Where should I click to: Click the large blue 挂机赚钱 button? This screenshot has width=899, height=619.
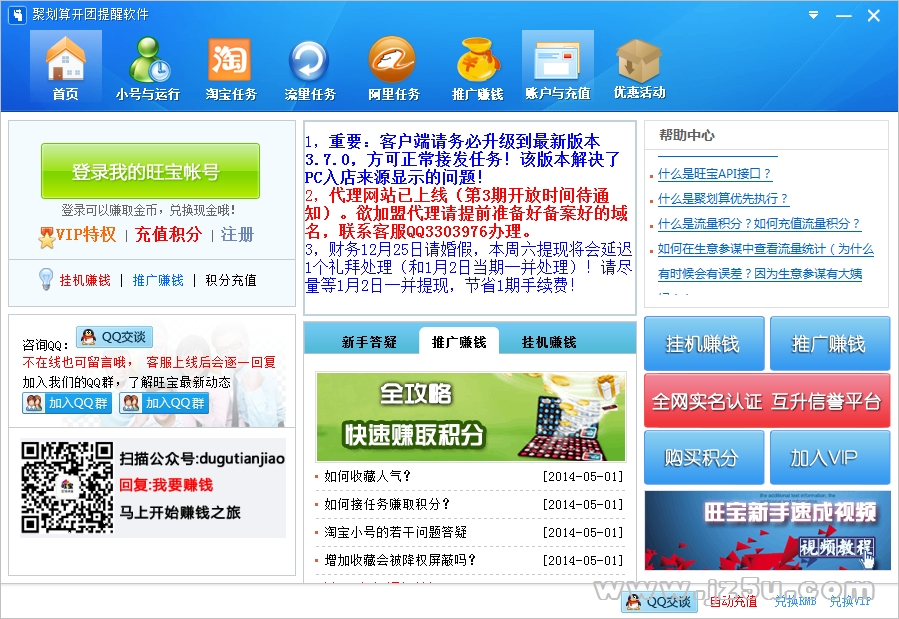pos(704,343)
